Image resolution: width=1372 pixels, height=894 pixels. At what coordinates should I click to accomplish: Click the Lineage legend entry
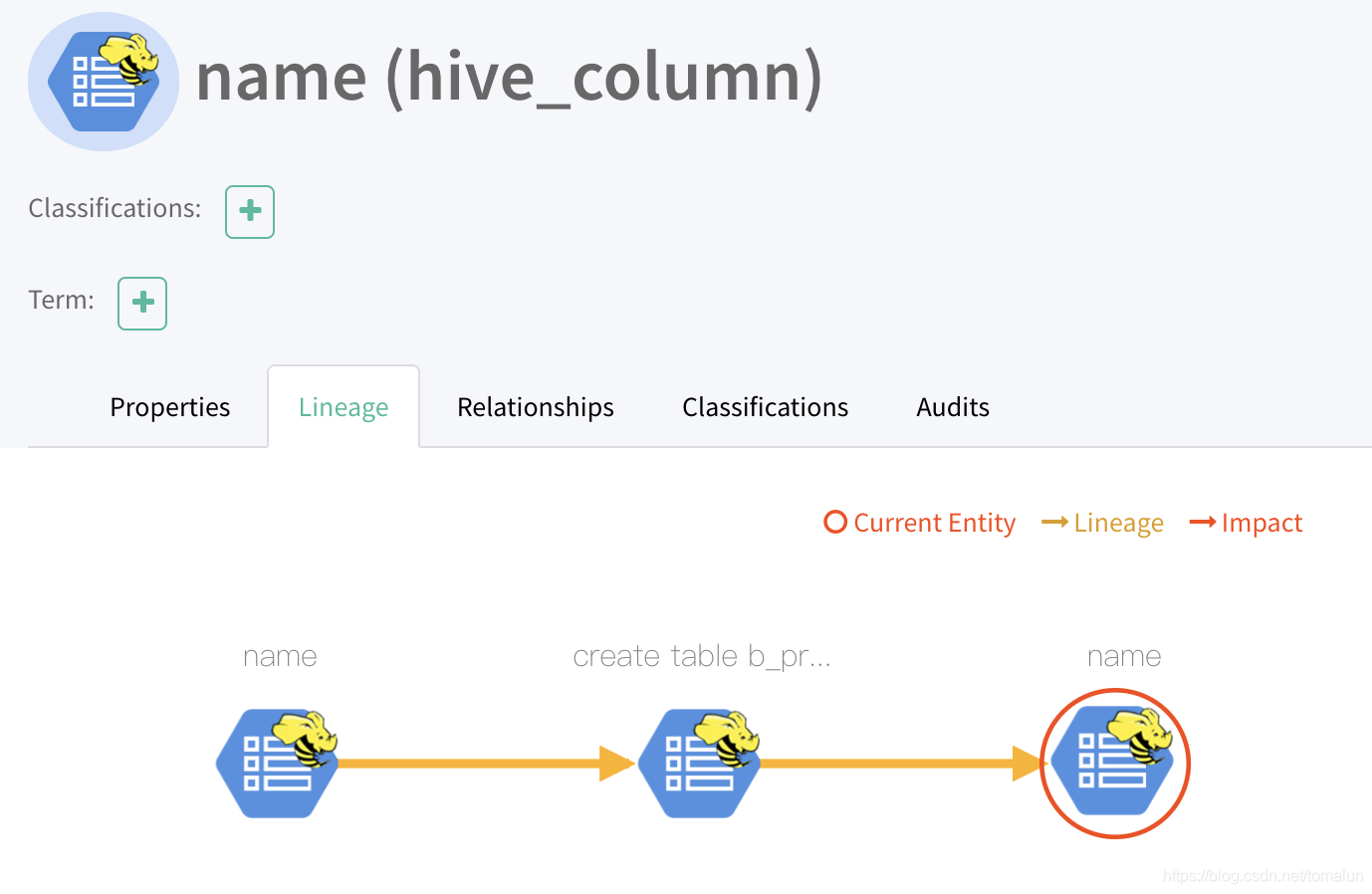point(1102,523)
